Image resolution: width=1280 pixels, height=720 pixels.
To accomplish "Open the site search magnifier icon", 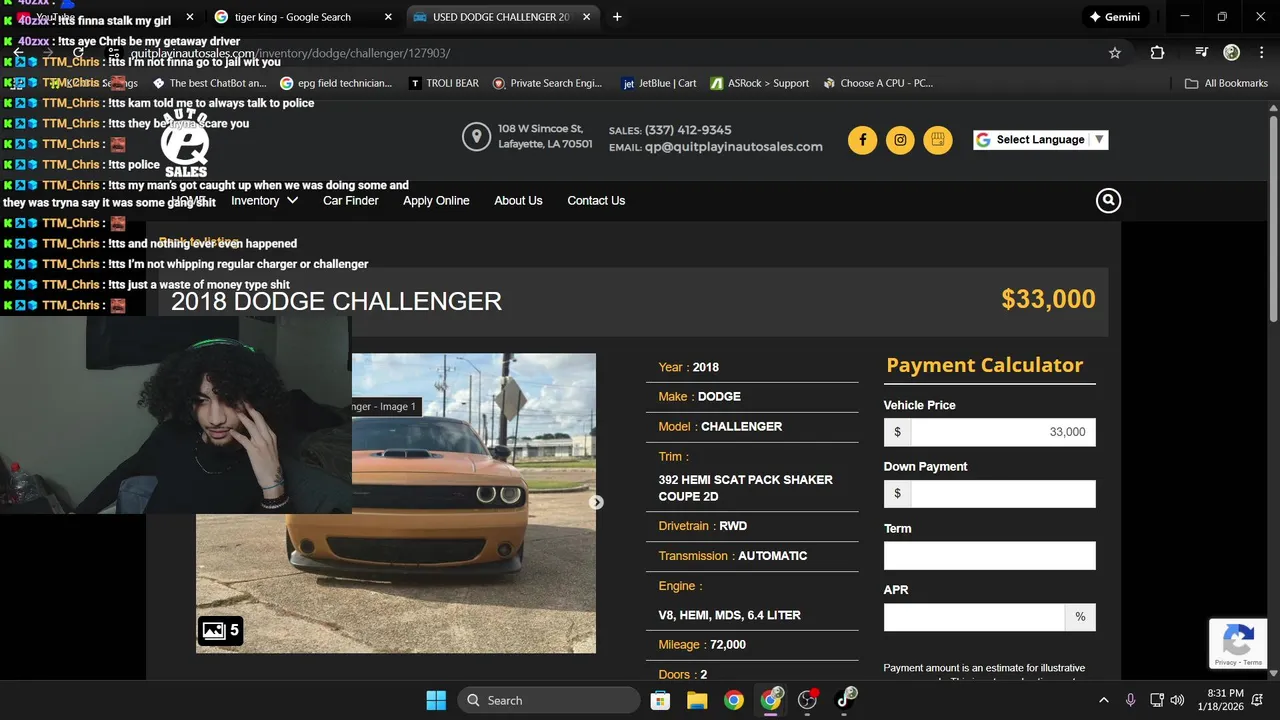I will (1108, 201).
